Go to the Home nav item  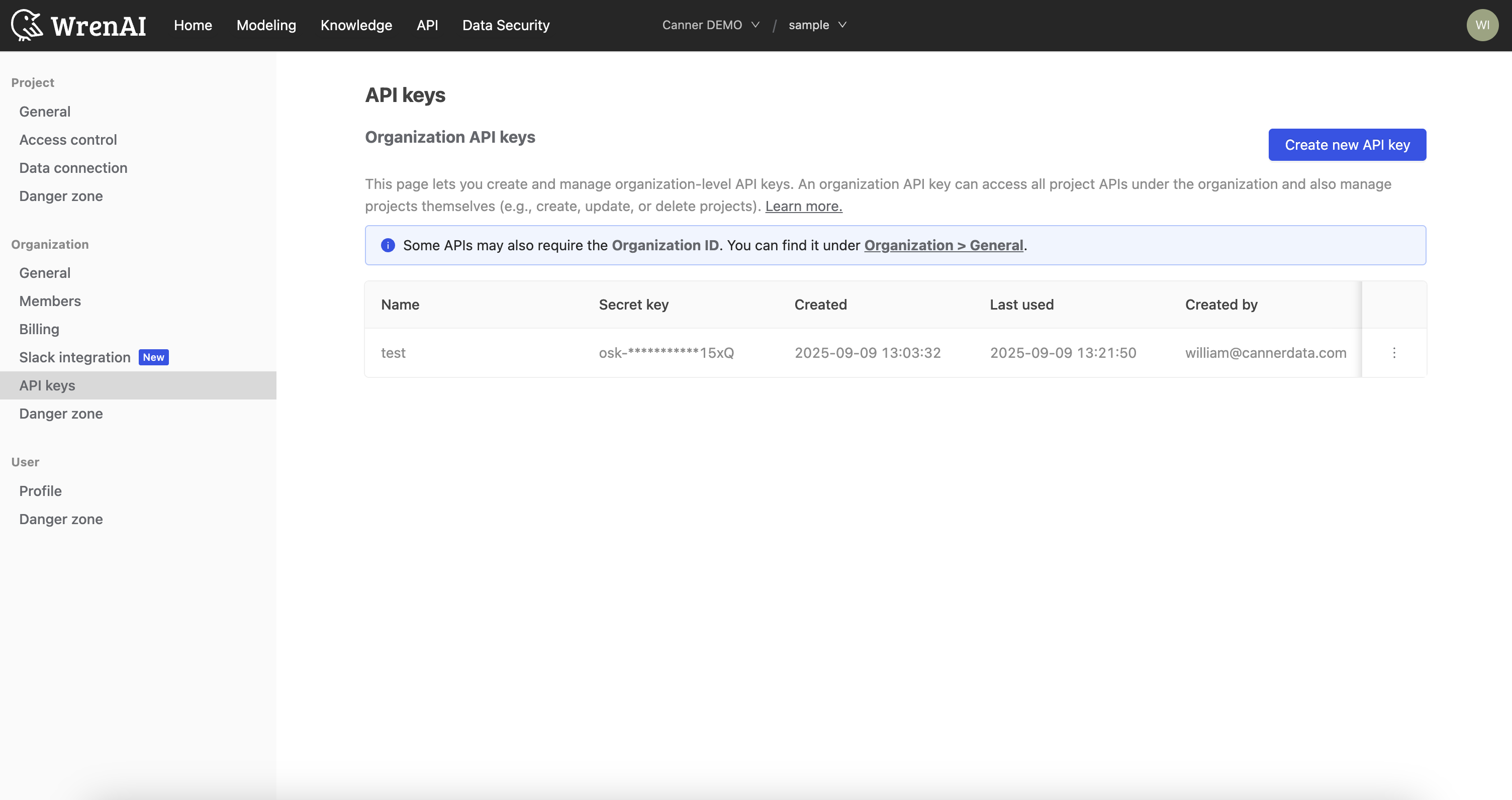point(193,25)
